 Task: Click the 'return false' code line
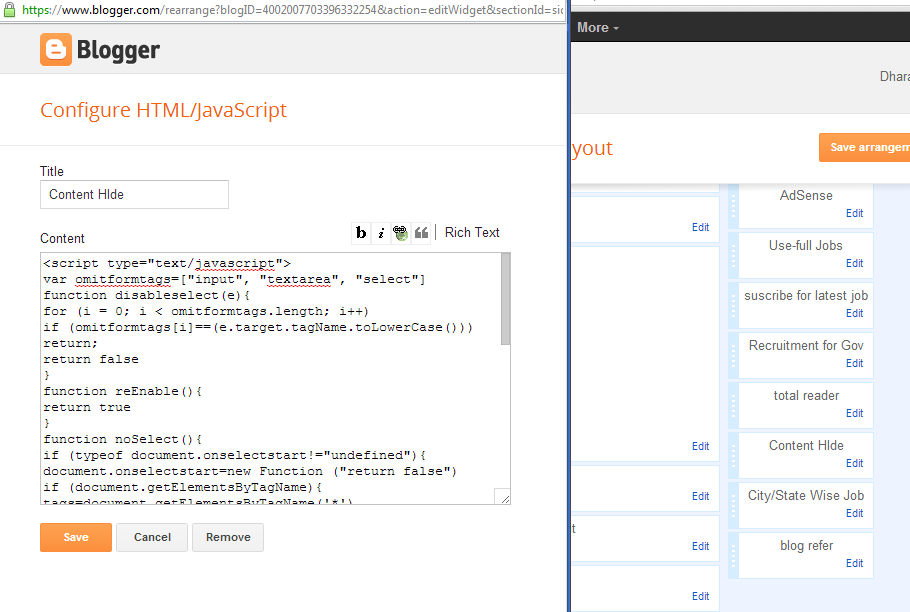[x=91, y=359]
